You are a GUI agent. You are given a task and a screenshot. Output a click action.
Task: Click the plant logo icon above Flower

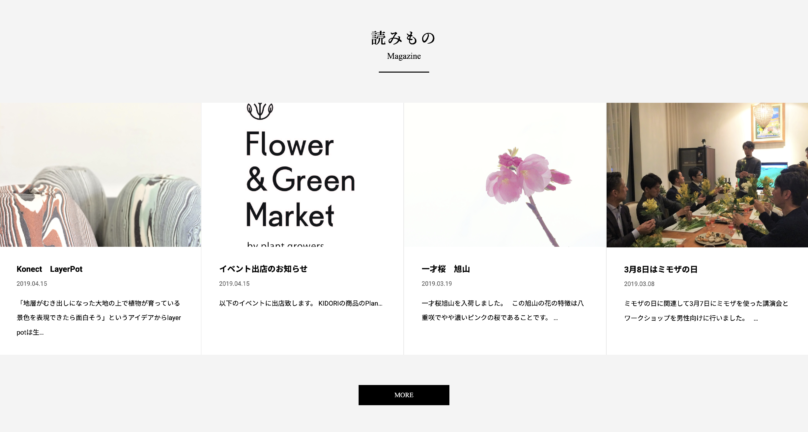pyautogui.click(x=260, y=111)
